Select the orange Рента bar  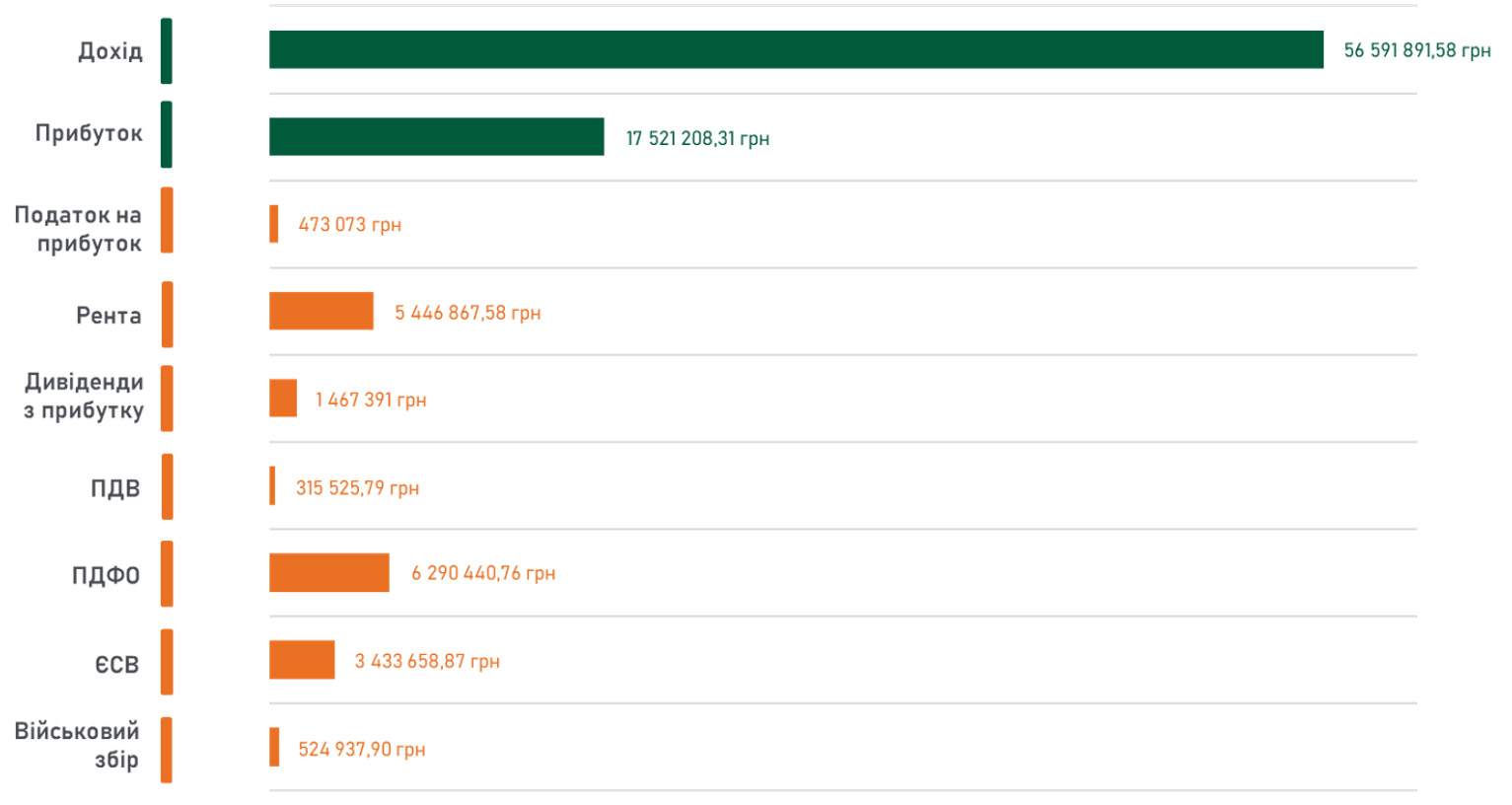321,311
